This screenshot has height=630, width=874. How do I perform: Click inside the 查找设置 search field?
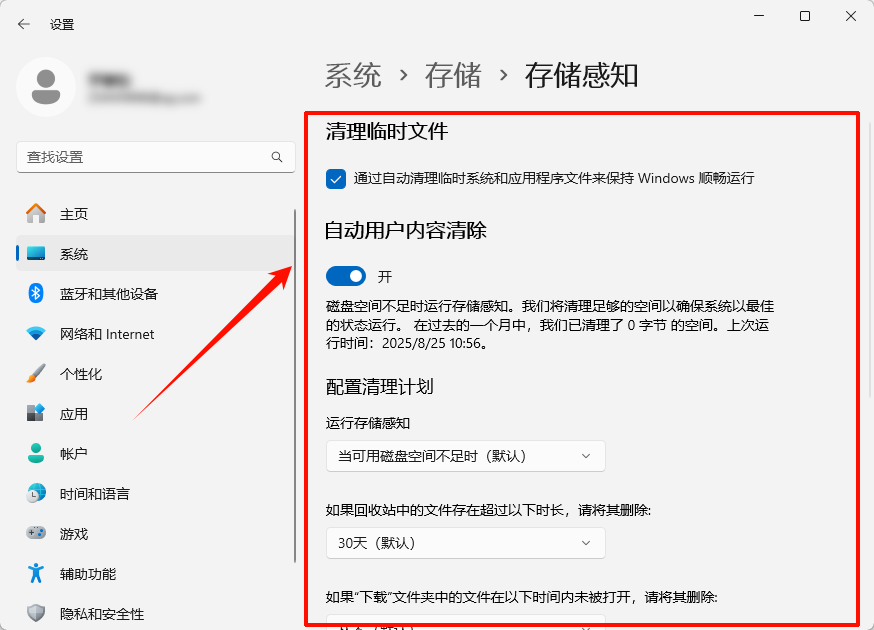(x=150, y=157)
